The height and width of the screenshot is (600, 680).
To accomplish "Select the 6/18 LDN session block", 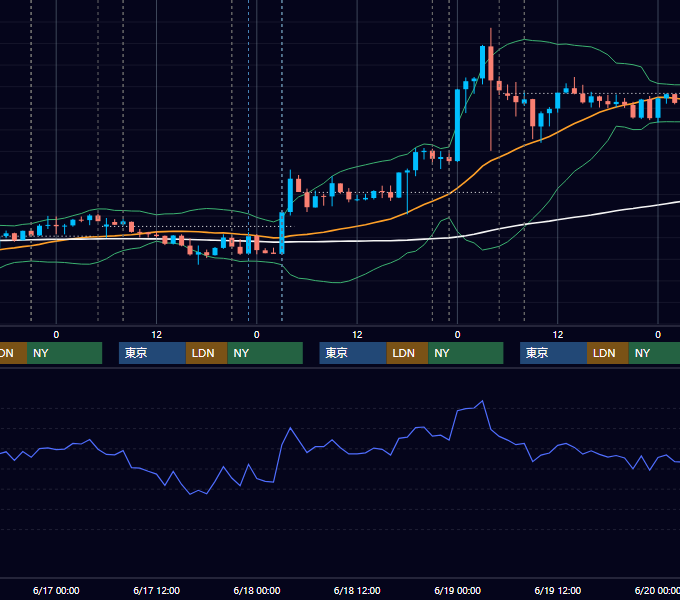I will pyautogui.click(x=407, y=353).
